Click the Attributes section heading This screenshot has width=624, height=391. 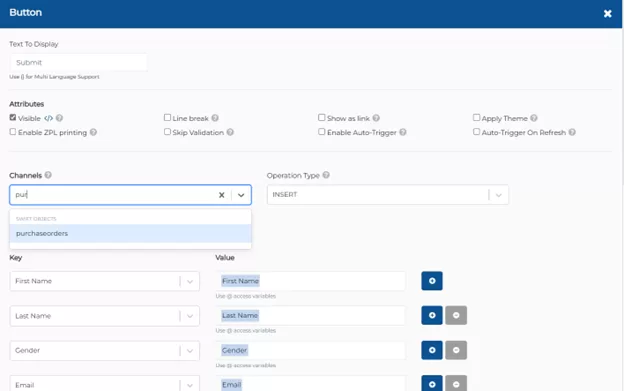[27, 104]
